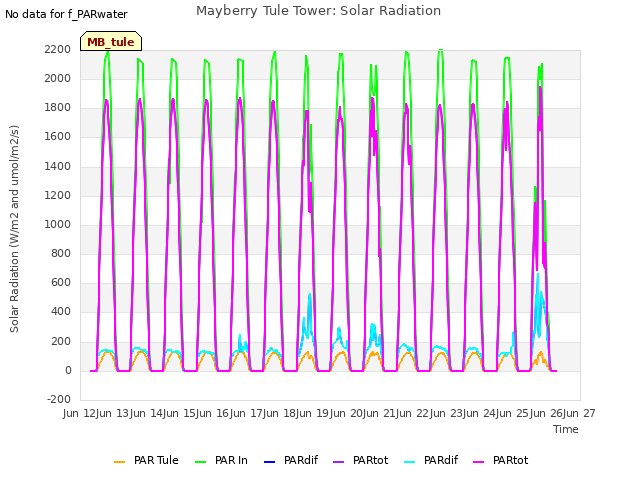Viewport: 640px width, 480px height.
Task: Click the -200 y-axis tick label
Action: click(59, 399)
